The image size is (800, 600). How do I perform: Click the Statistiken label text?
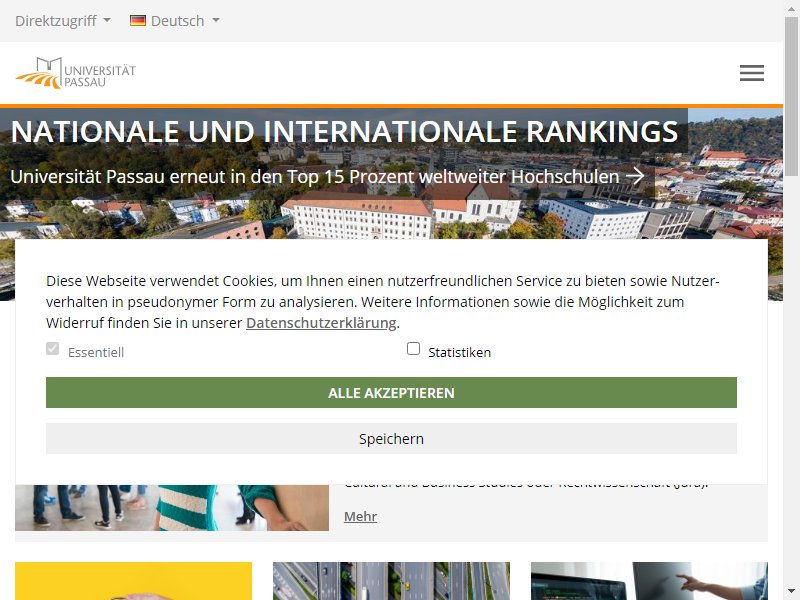click(x=459, y=353)
